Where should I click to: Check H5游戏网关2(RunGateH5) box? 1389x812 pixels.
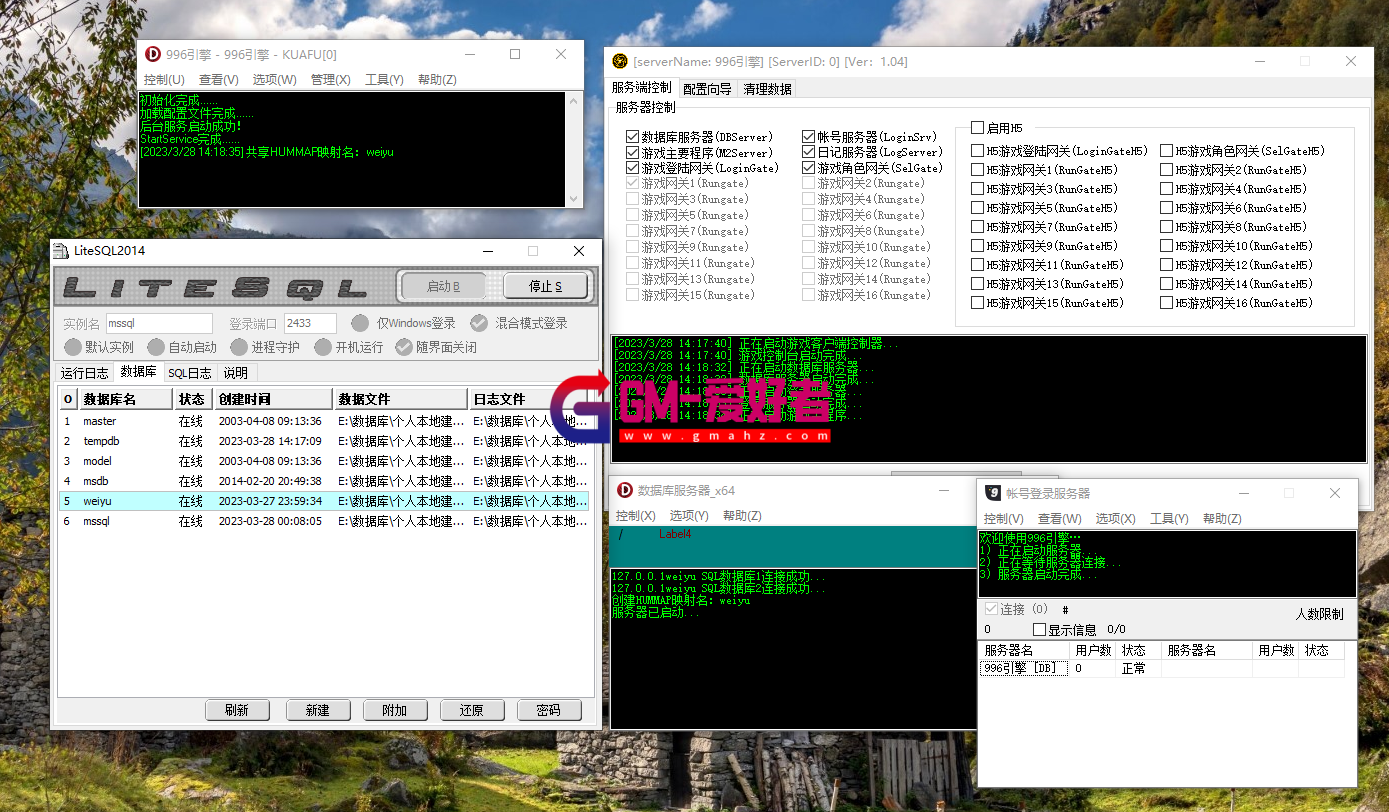(x=1167, y=170)
